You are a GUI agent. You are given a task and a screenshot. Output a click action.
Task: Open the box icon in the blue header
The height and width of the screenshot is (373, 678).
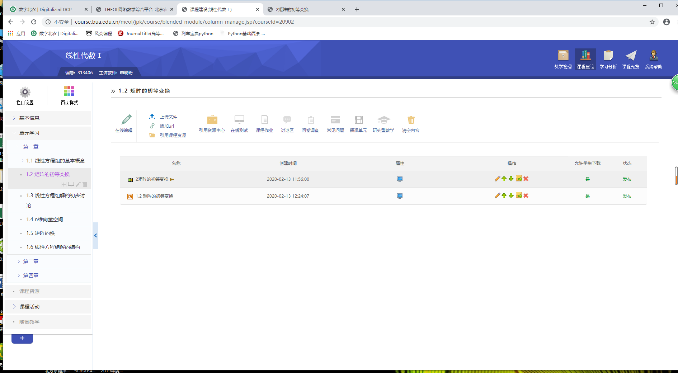[563, 55]
